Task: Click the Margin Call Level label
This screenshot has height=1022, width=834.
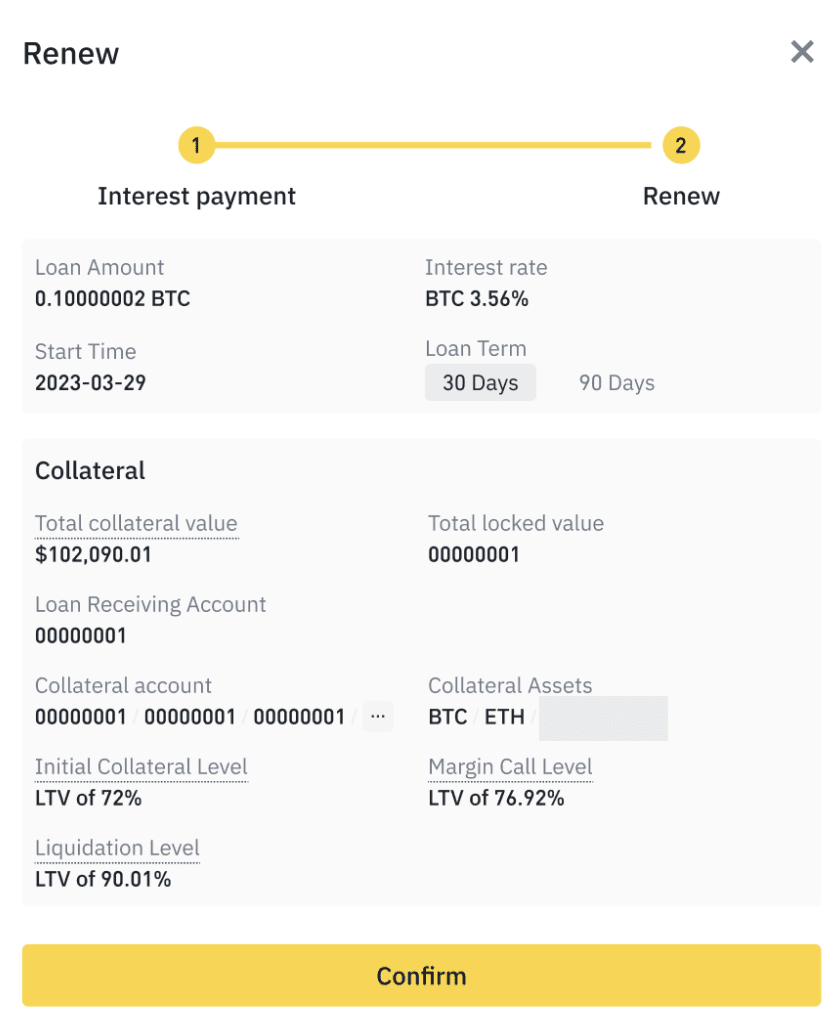Action: coord(510,767)
